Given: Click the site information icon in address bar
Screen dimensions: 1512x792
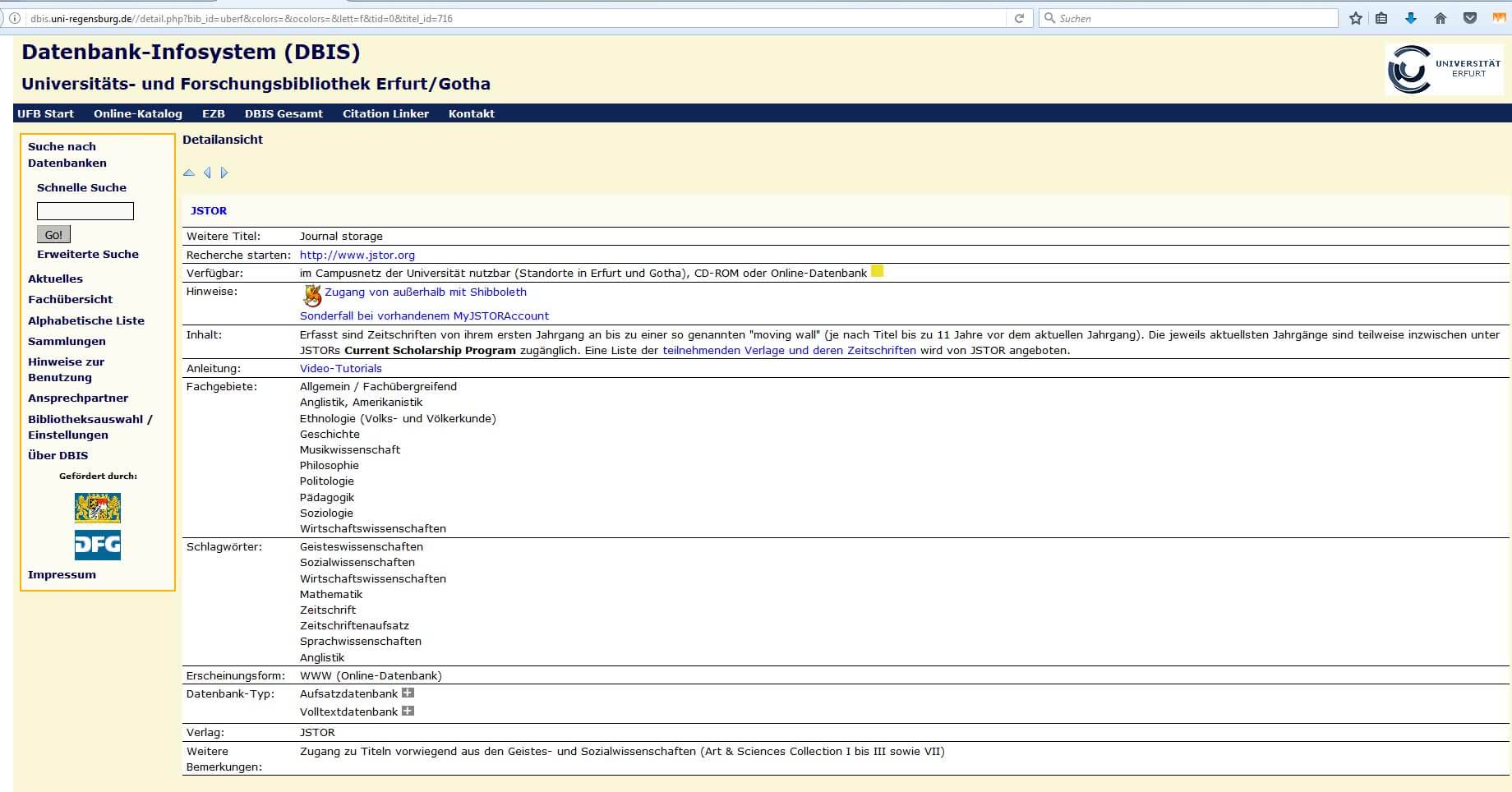Looking at the screenshot, I should click(15, 18).
